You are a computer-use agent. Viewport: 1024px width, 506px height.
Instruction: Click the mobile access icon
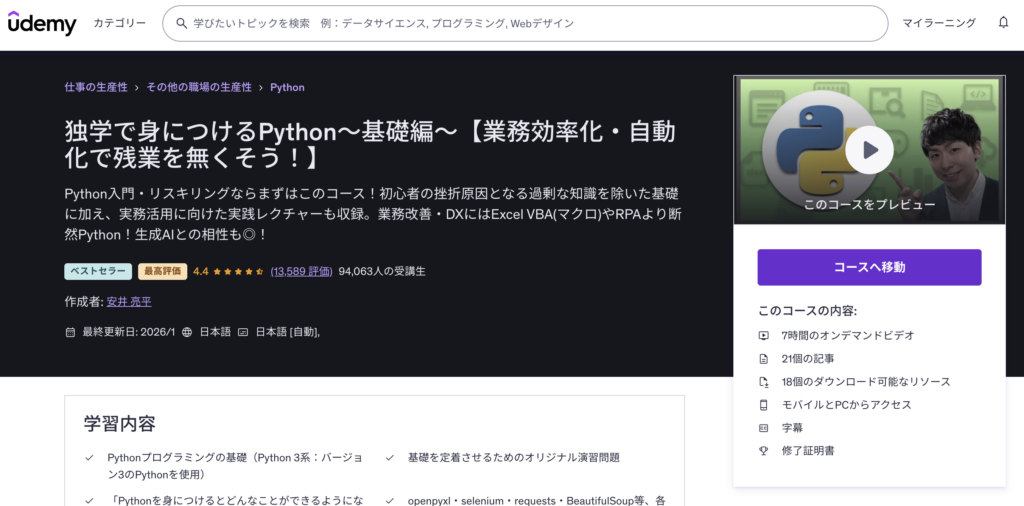pyautogui.click(x=764, y=405)
